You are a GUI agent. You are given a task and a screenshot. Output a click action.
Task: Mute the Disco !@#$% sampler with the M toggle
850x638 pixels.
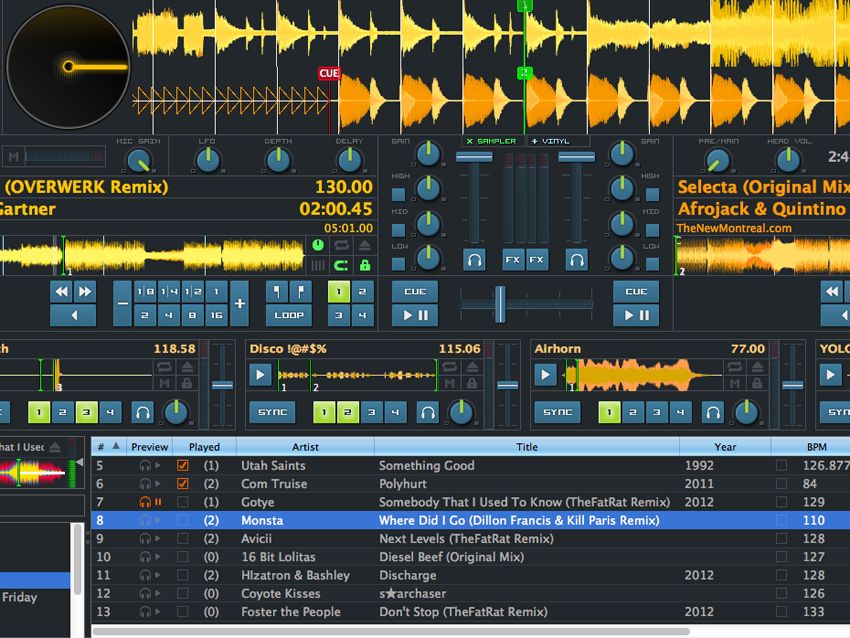[x=449, y=384]
